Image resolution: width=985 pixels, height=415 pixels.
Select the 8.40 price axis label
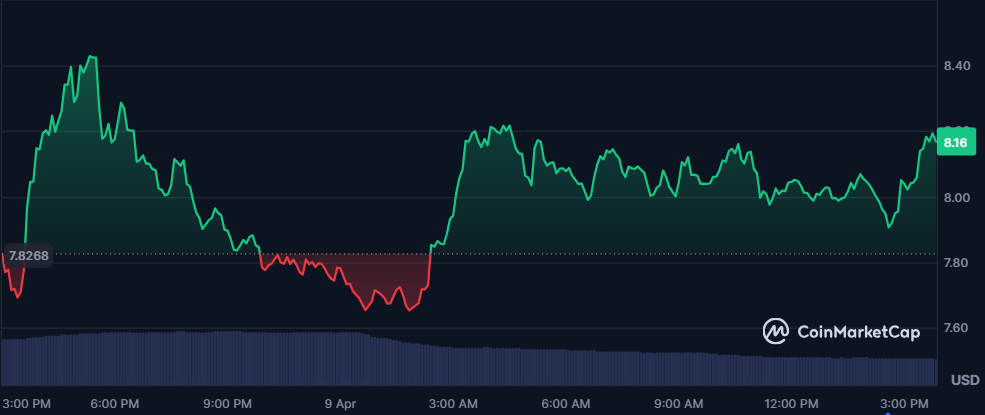coord(957,66)
